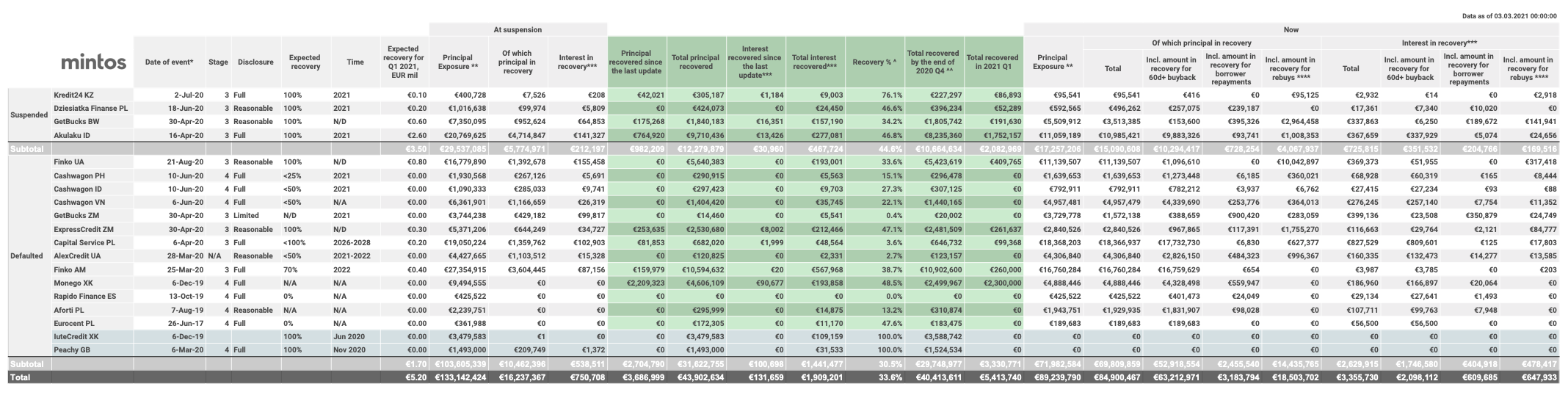The image size is (1568, 395).
Task: Click the 'GetBucks ZM' row name
Action: click(76, 215)
